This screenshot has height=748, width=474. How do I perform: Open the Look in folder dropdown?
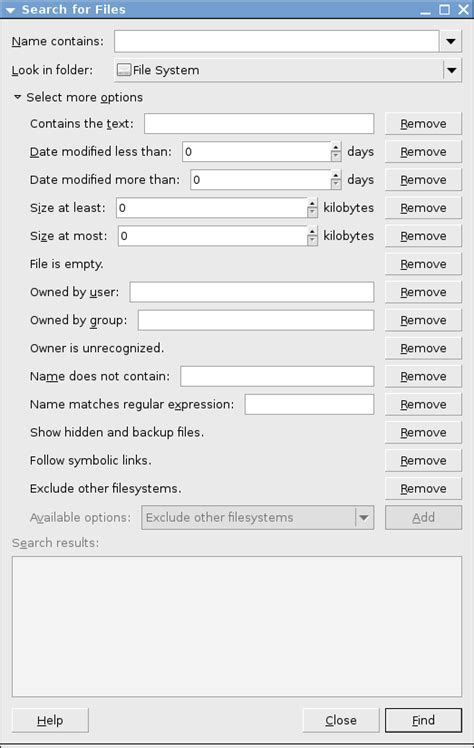[288, 70]
